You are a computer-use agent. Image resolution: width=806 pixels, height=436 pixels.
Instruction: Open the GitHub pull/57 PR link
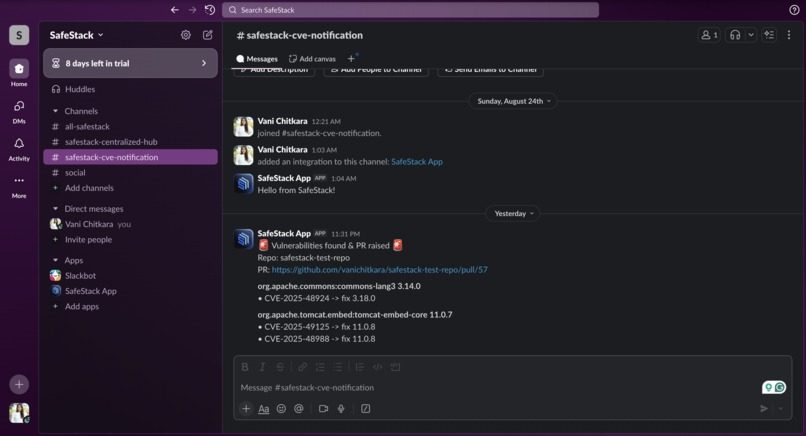pyautogui.click(x=379, y=269)
